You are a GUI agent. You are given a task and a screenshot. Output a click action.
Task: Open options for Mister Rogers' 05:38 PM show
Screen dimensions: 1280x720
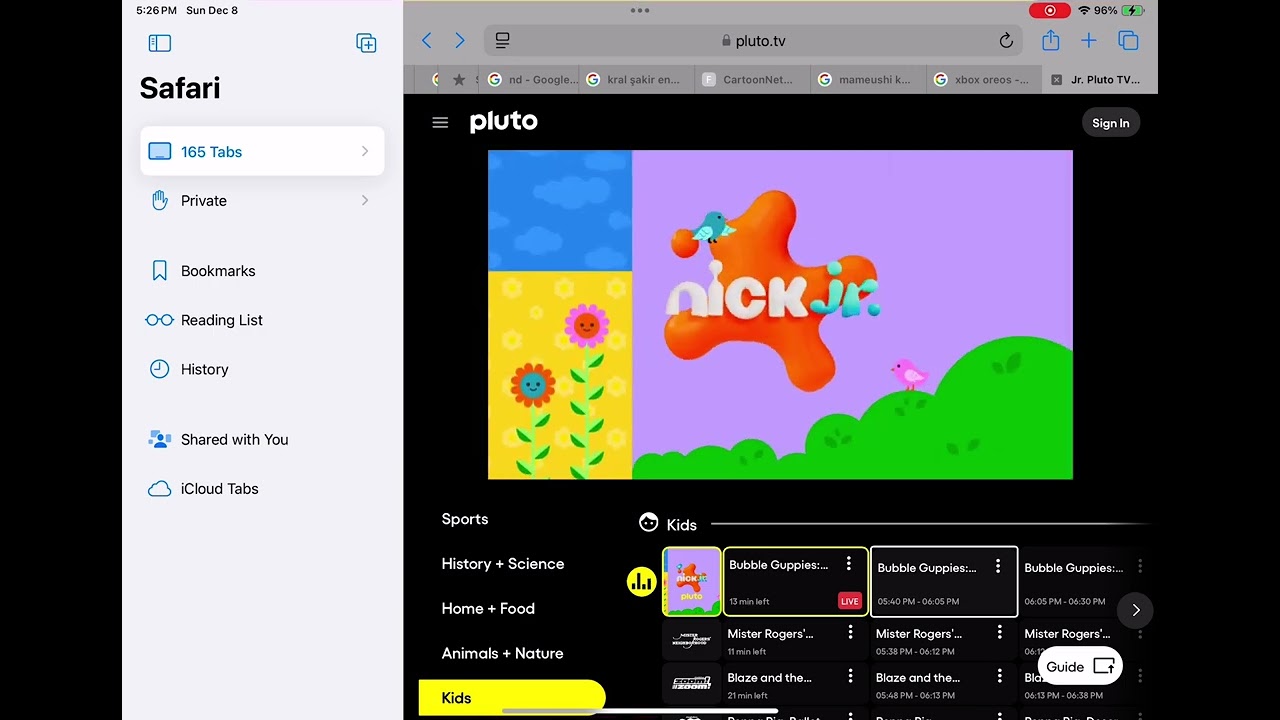999,633
